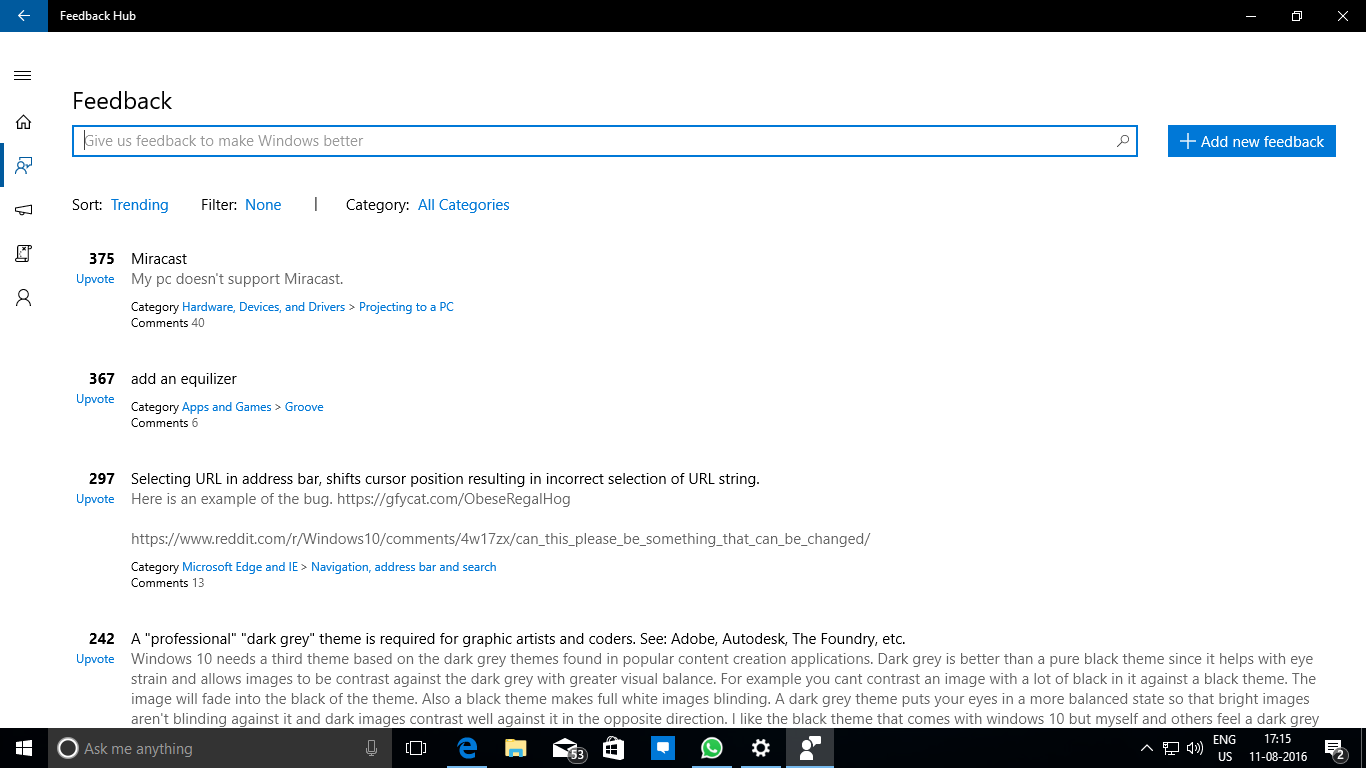Open the Sort Trending dropdown
The height and width of the screenshot is (768, 1366).
(139, 205)
